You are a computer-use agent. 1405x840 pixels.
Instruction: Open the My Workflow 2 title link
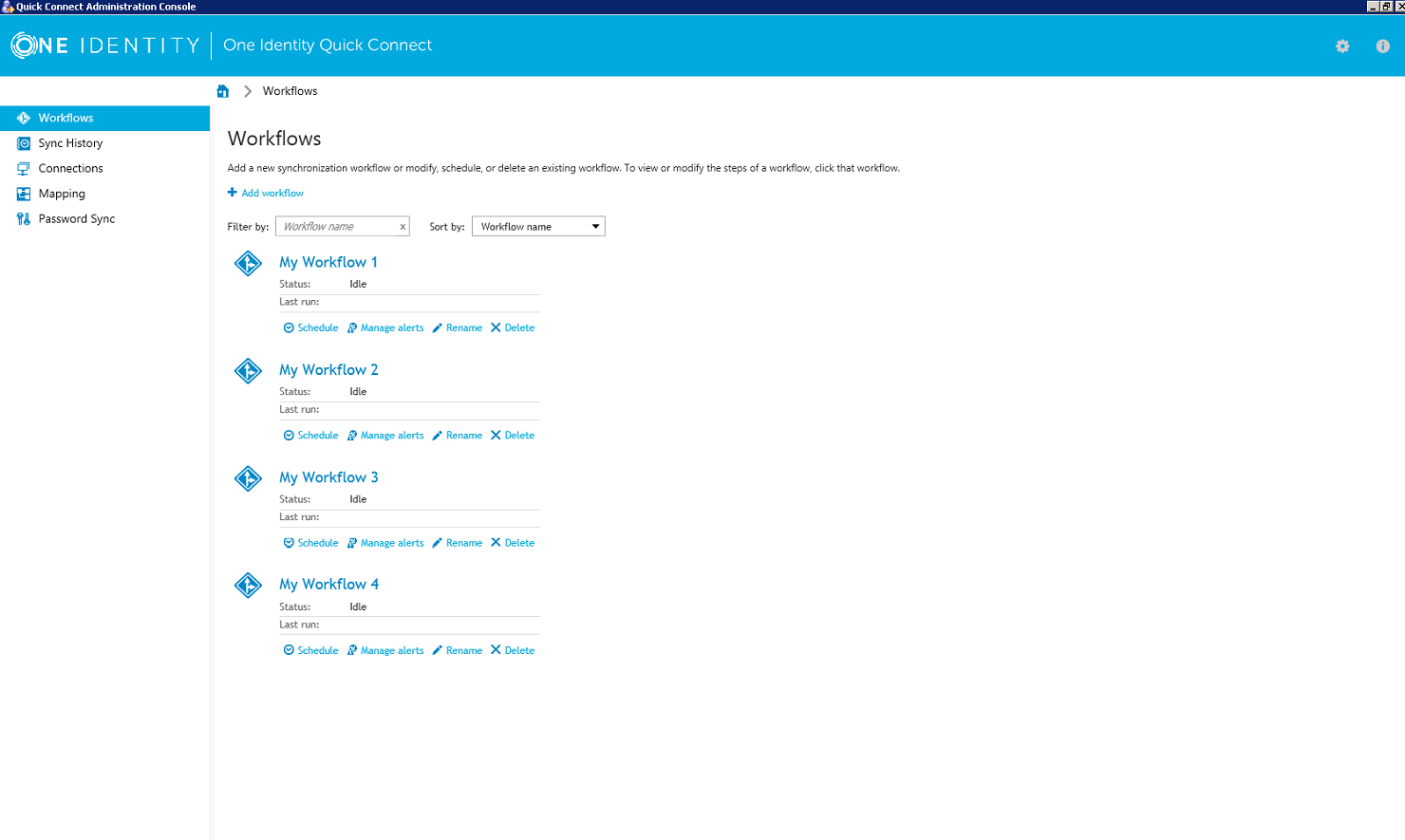pos(328,369)
